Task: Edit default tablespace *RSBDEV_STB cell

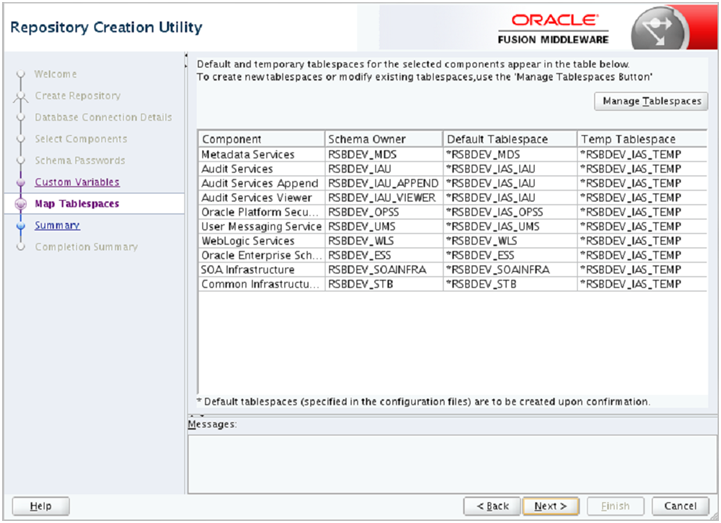Action: 509,284
